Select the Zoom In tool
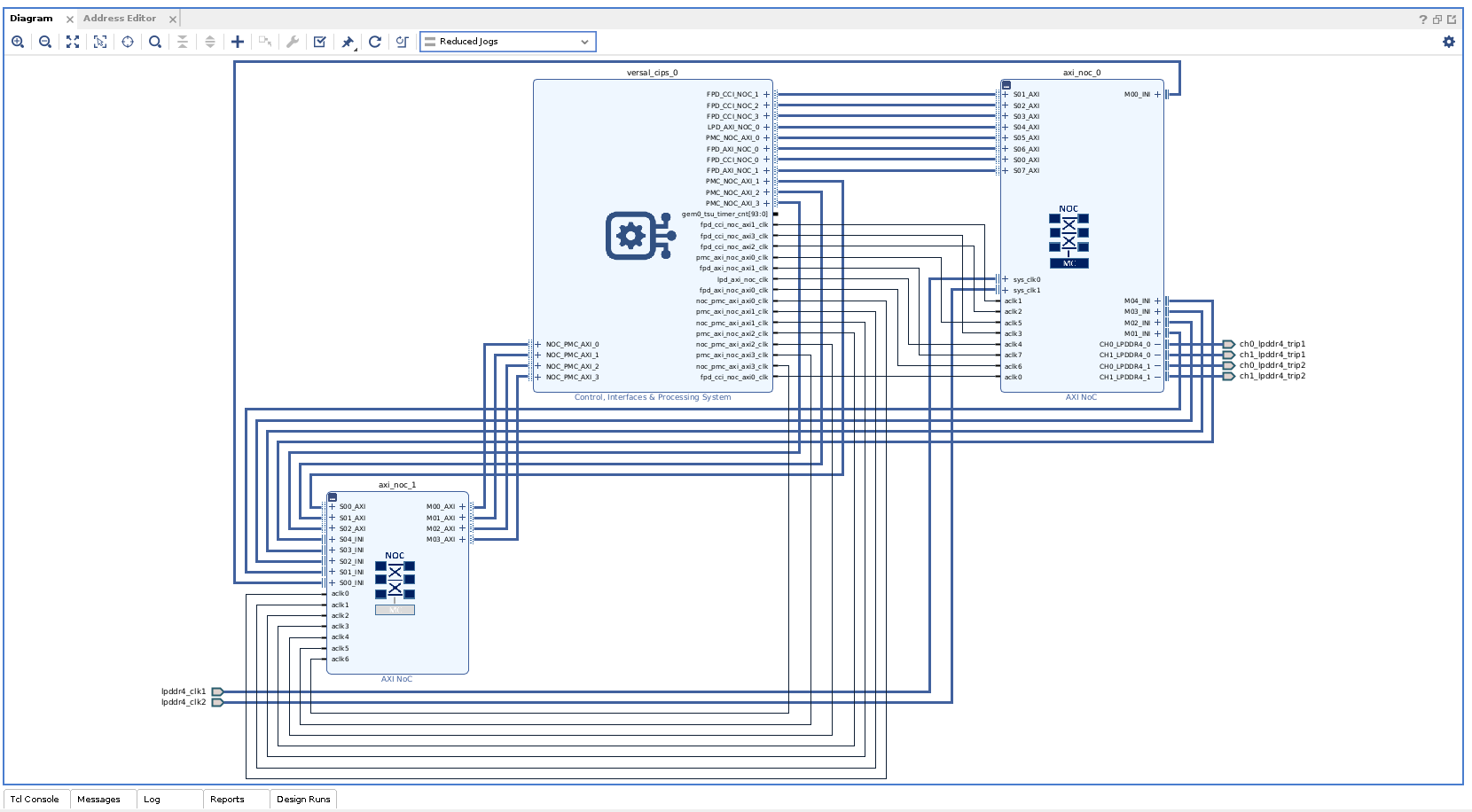The width and height of the screenshot is (1472, 812). pyautogui.click(x=18, y=42)
